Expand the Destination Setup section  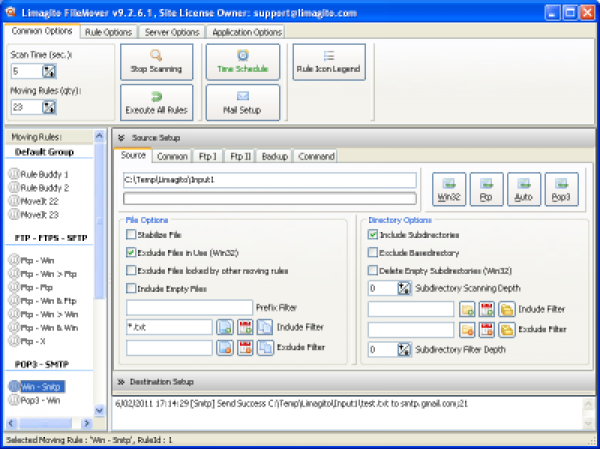pyautogui.click(x=121, y=382)
